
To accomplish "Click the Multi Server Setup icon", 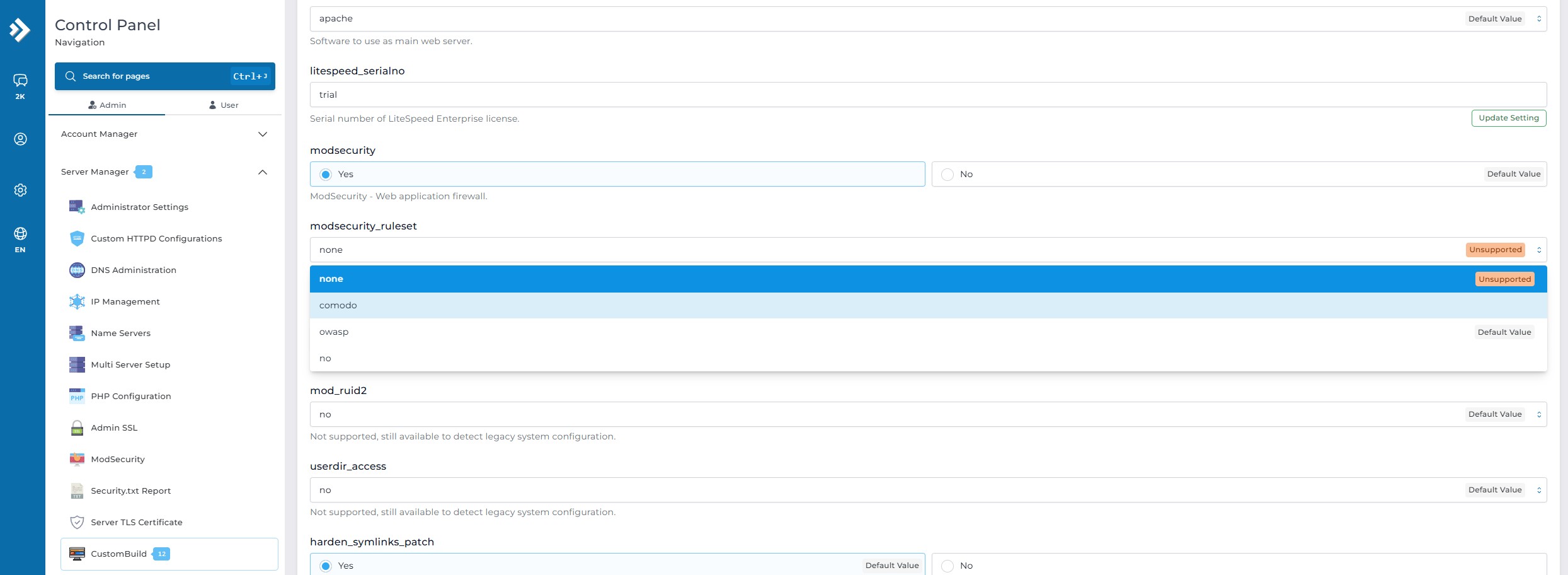I will [77, 364].
